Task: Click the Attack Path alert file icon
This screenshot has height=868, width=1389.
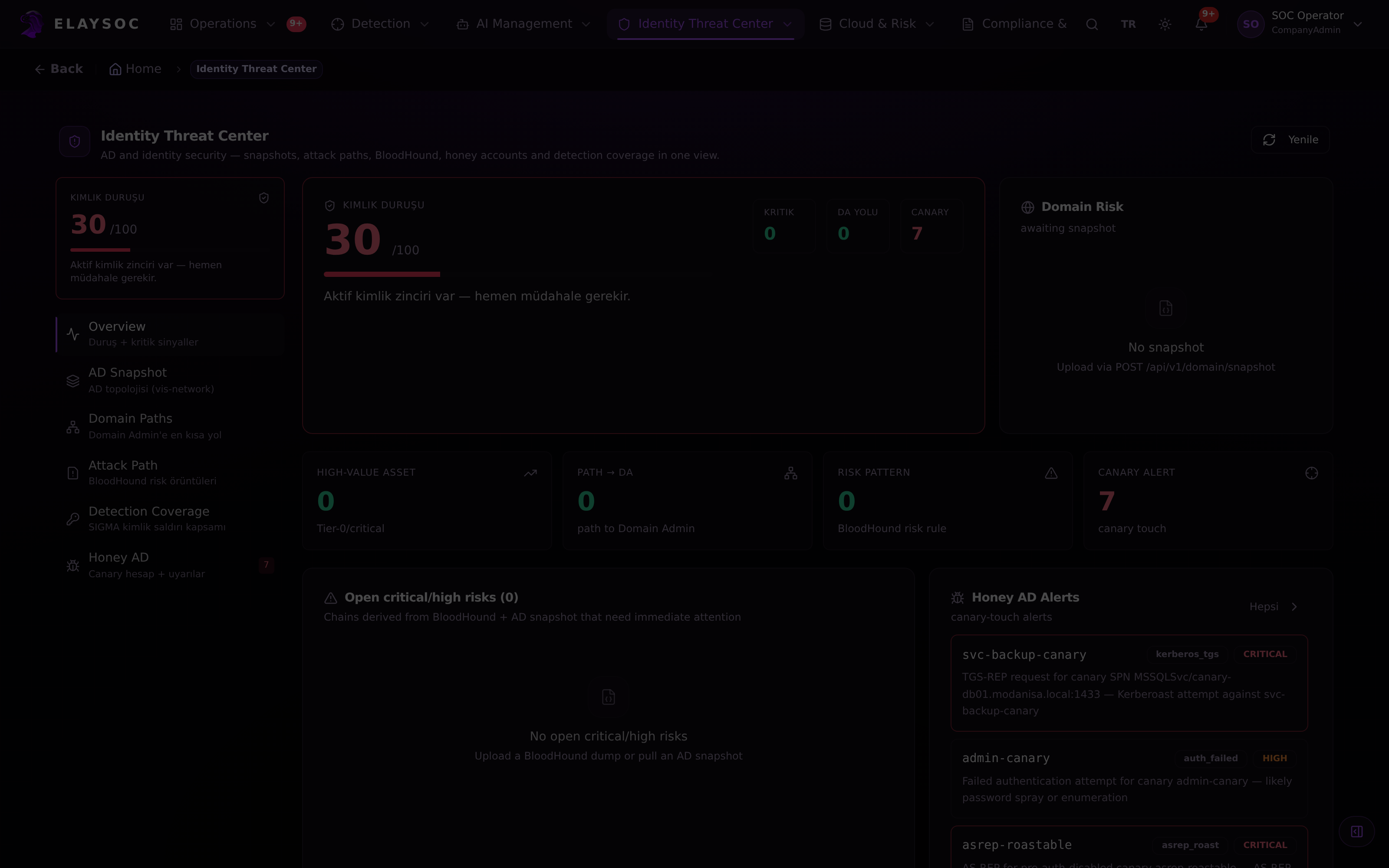Action: click(x=73, y=473)
